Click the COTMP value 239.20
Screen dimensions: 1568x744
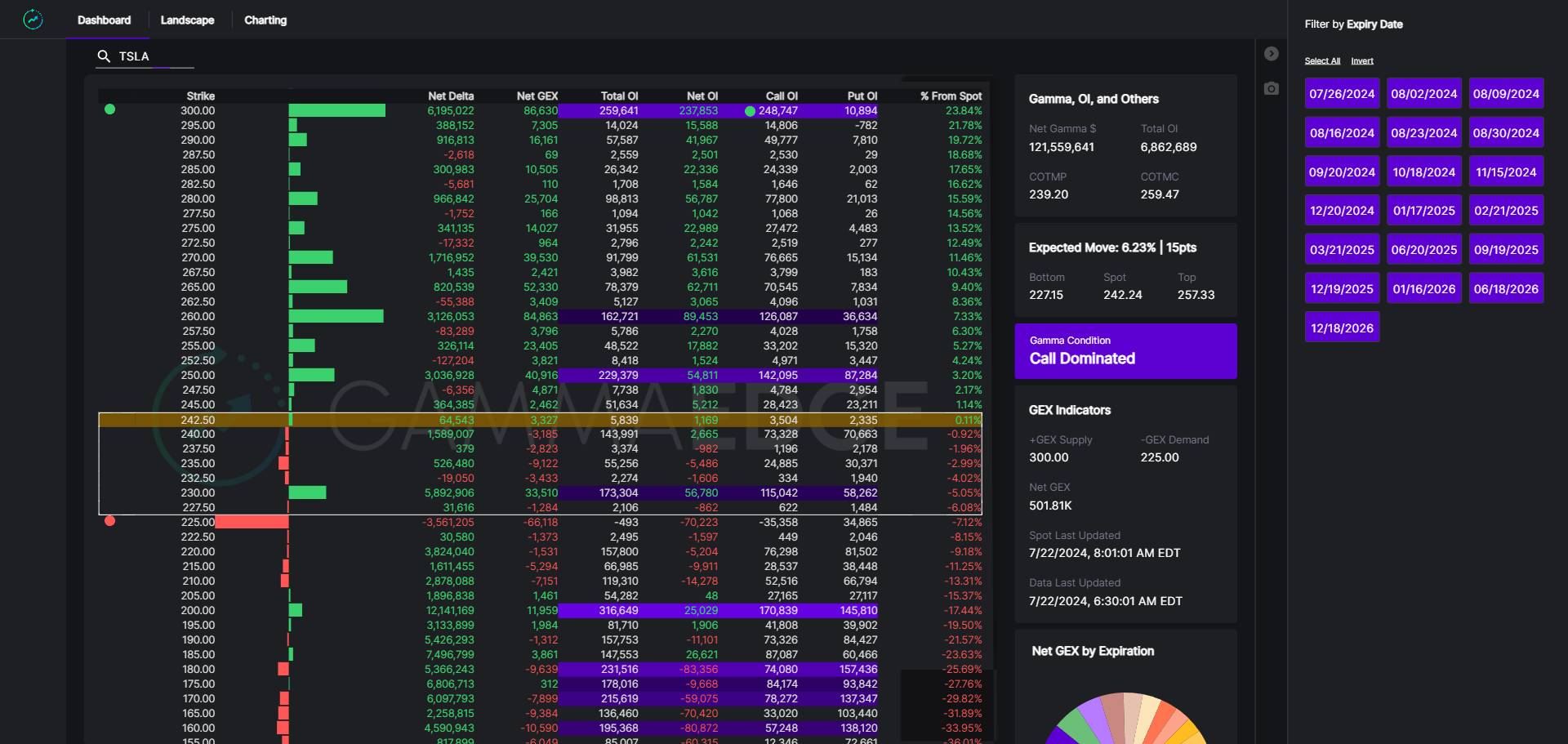click(1049, 194)
